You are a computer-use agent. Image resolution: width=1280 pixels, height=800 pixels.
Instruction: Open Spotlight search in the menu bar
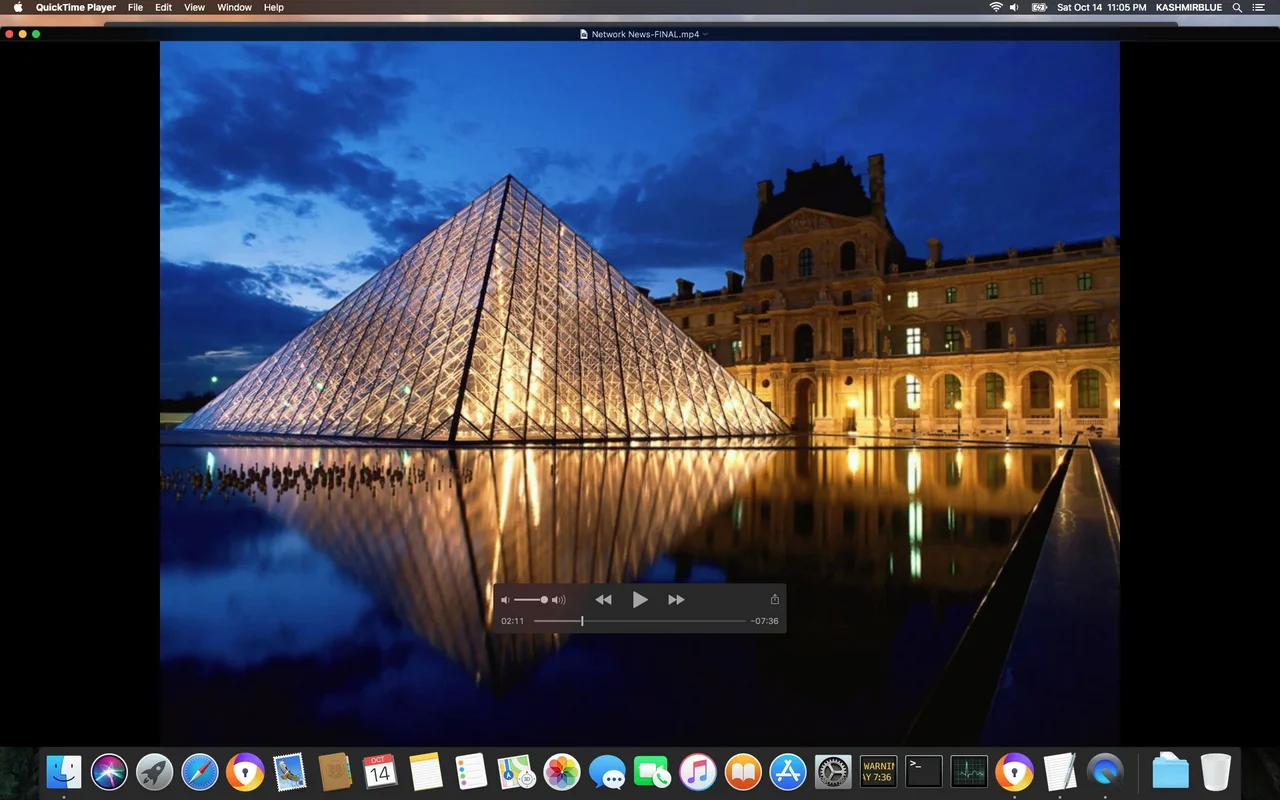[x=1237, y=7]
